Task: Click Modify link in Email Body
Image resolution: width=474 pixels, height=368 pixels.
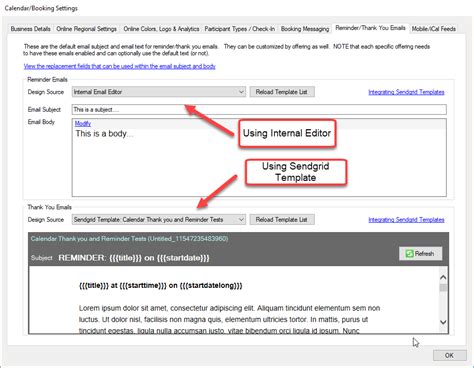Action: pos(83,123)
